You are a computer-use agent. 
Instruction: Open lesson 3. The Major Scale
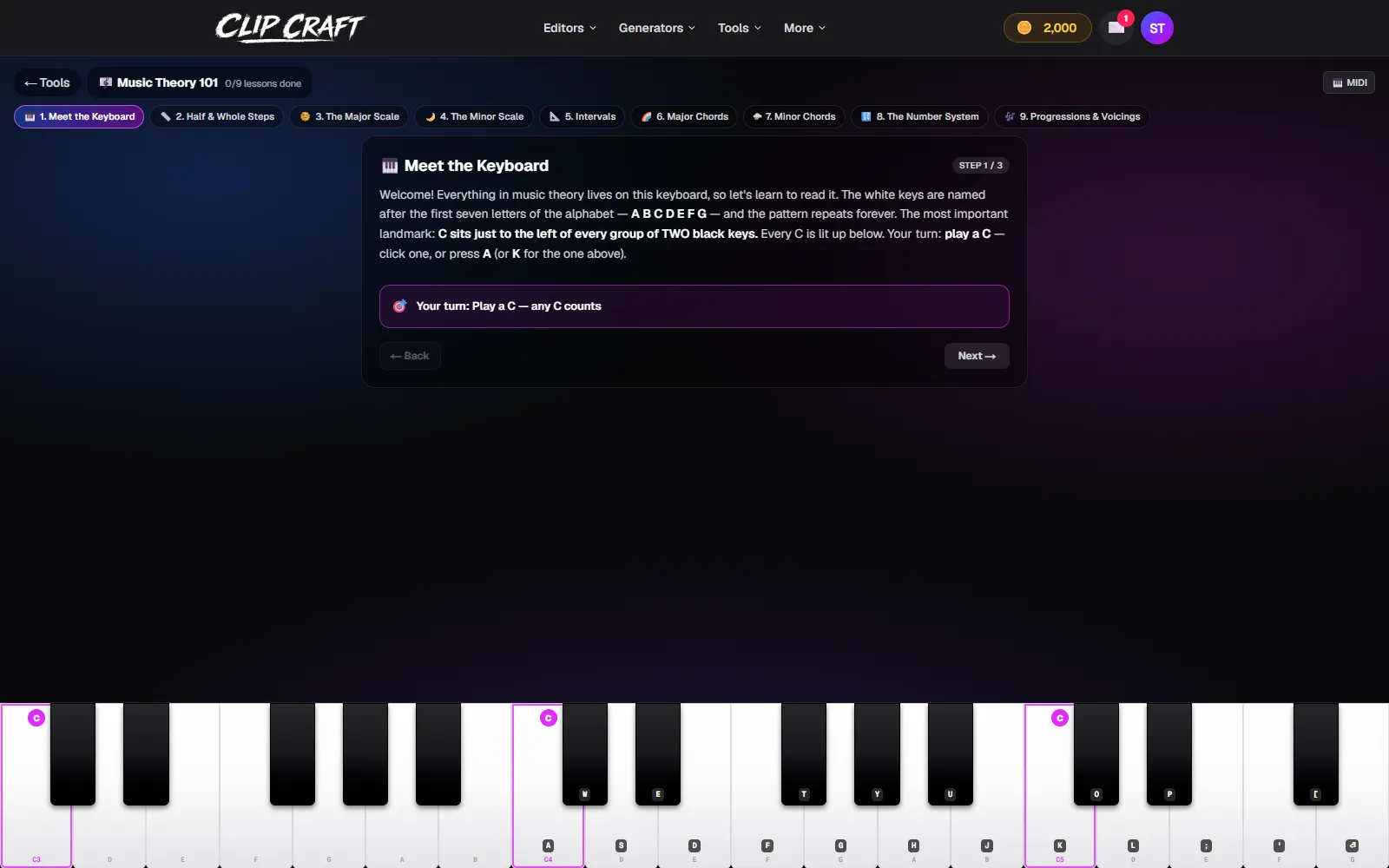tap(349, 116)
